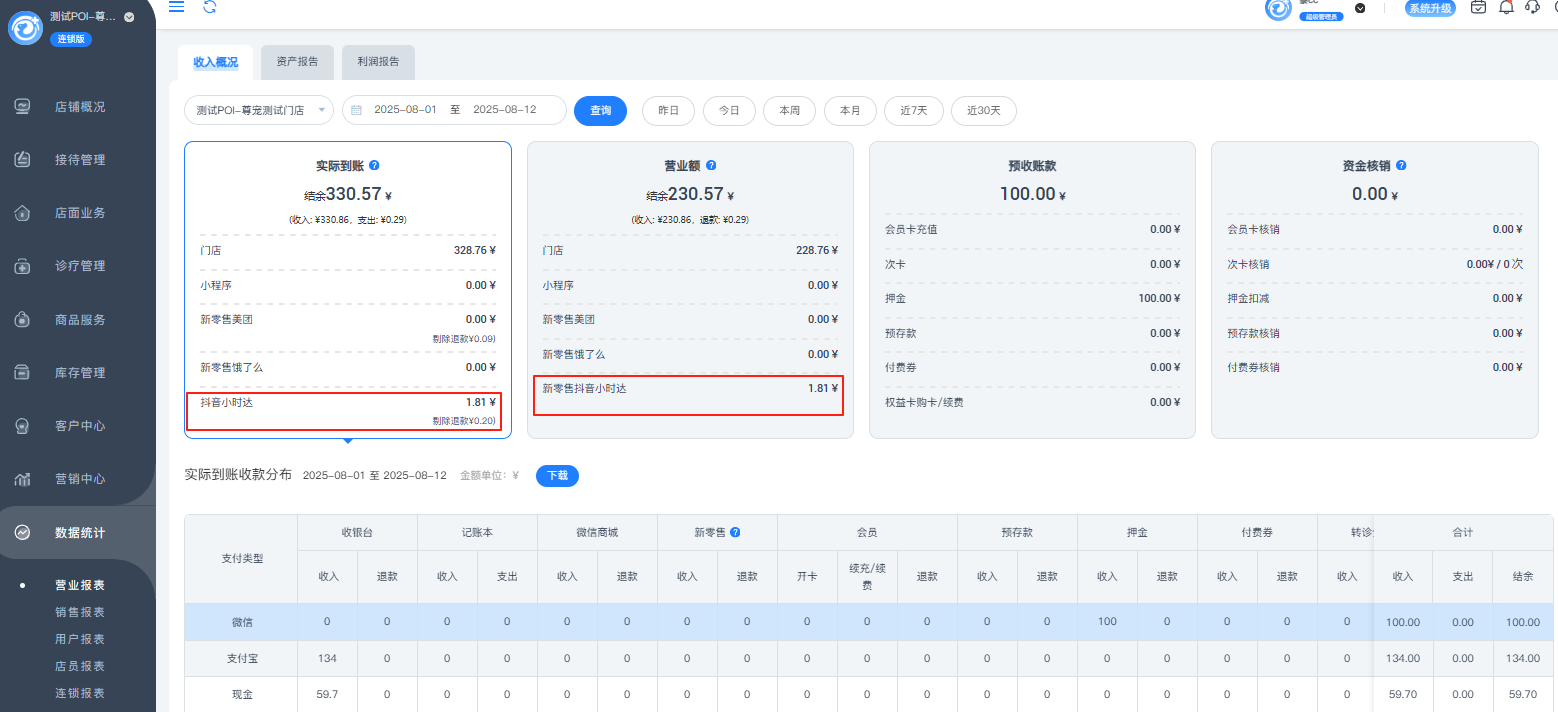Click the 接待管理 sidebar icon

(x=22, y=159)
